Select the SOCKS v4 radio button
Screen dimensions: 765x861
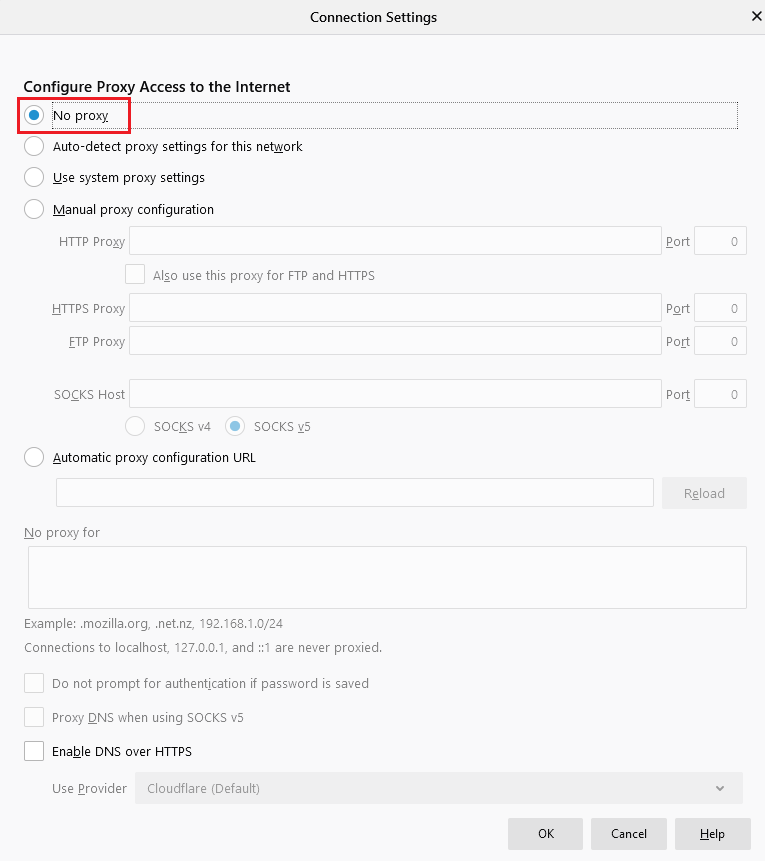pos(135,426)
